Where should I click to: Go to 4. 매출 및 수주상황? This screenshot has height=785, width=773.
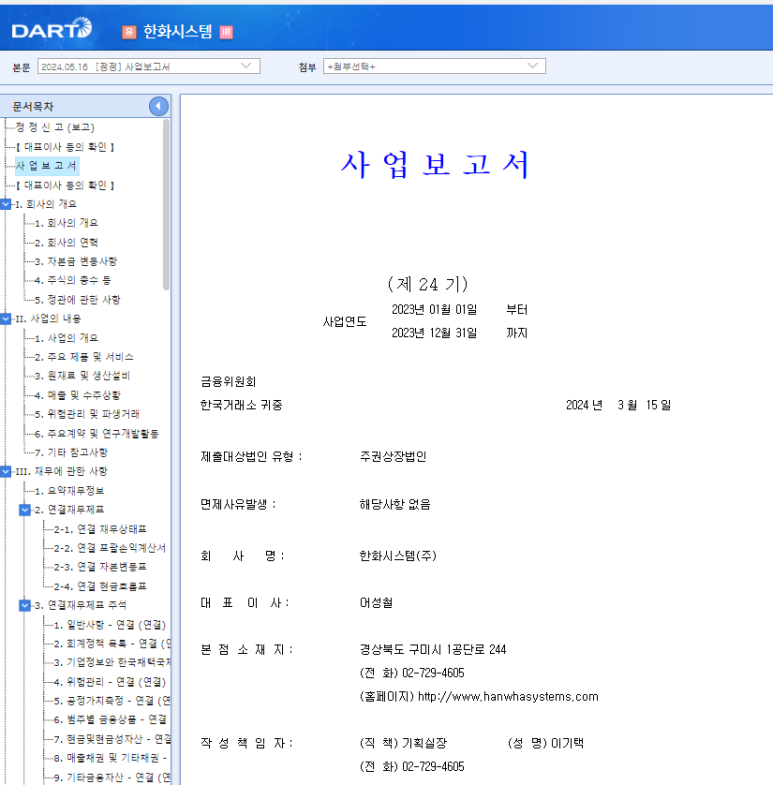tap(78, 395)
